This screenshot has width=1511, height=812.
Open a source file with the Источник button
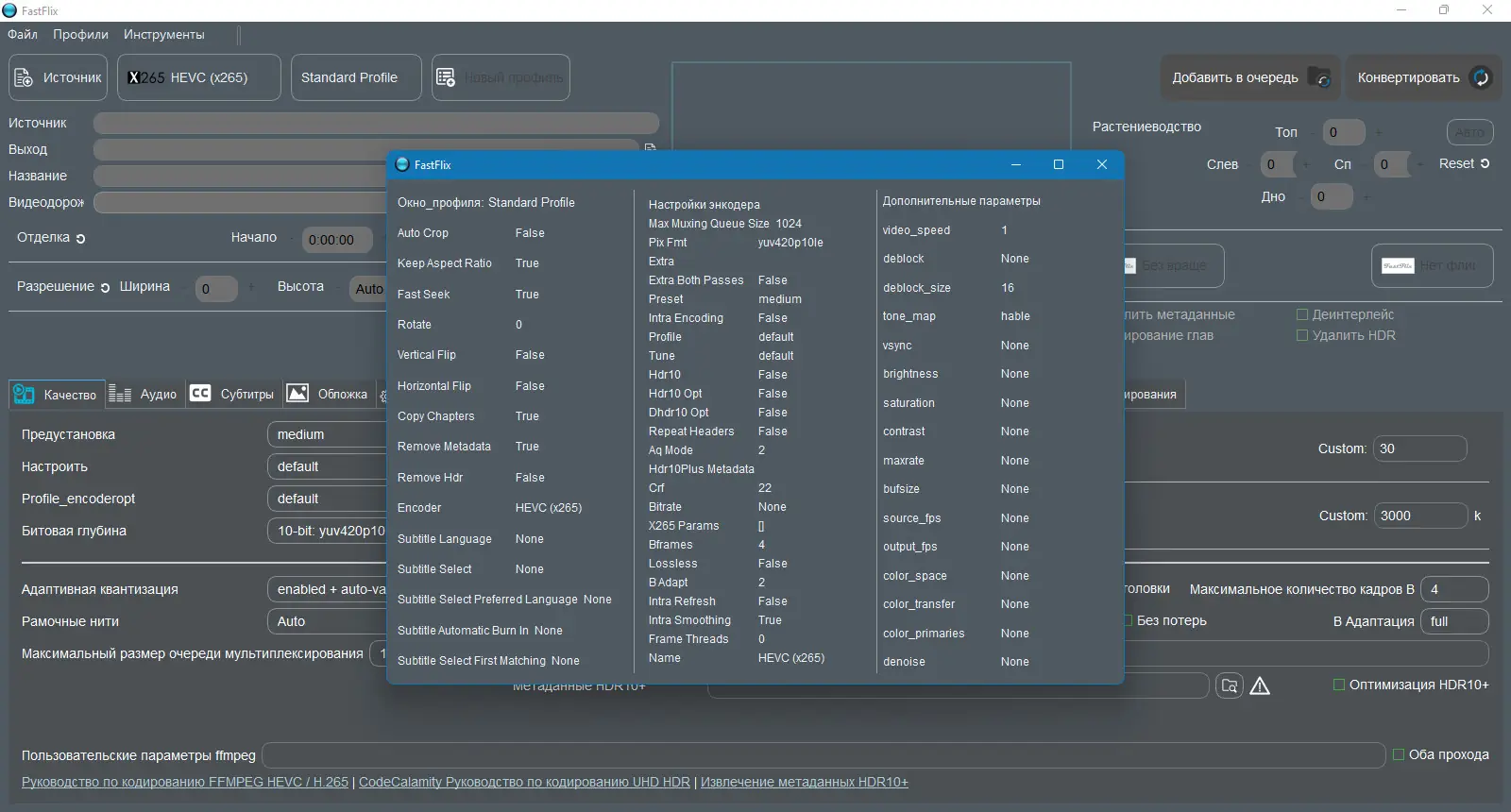pyautogui.click(x=59, y=77)
